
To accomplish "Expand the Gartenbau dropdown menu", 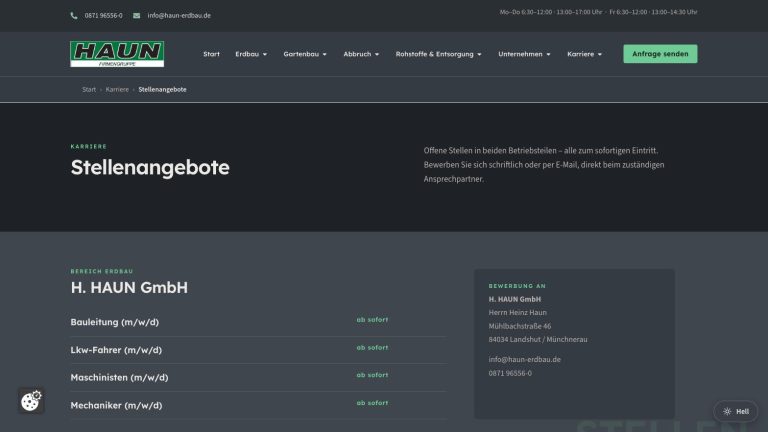I will 305,54.
